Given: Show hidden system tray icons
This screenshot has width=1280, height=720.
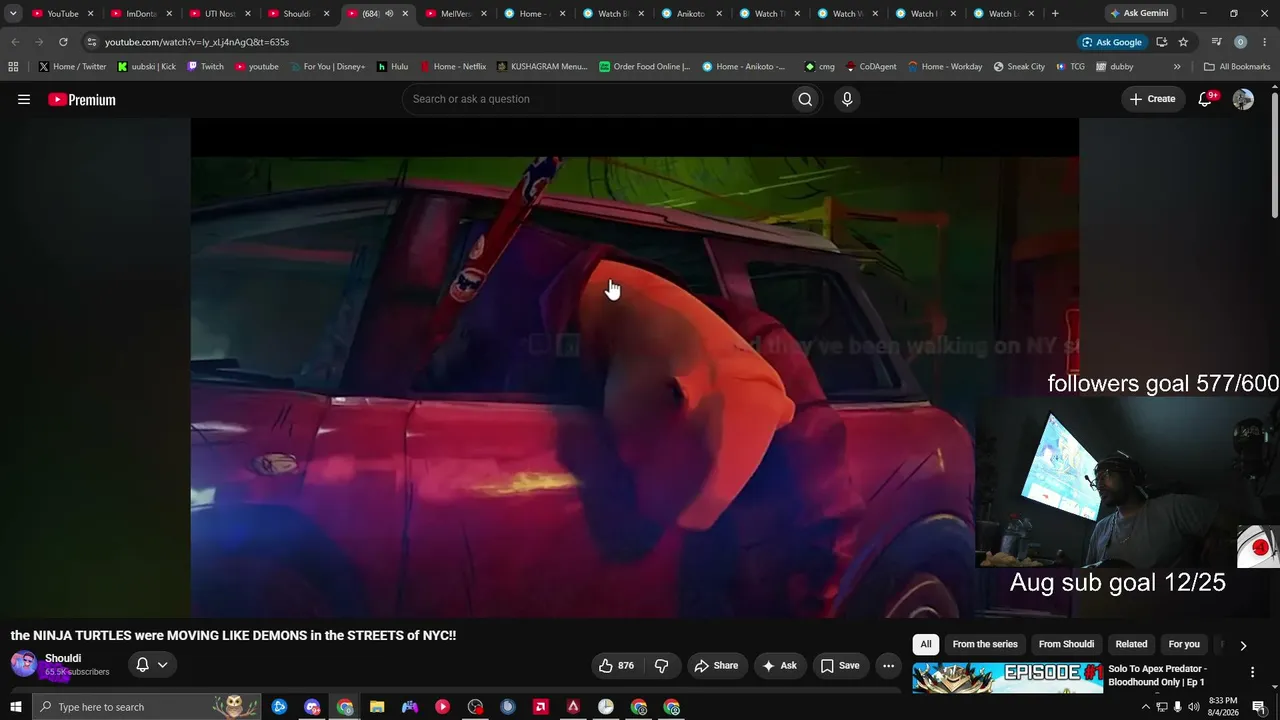Looking at the screenshot, I should (1145, 707).
